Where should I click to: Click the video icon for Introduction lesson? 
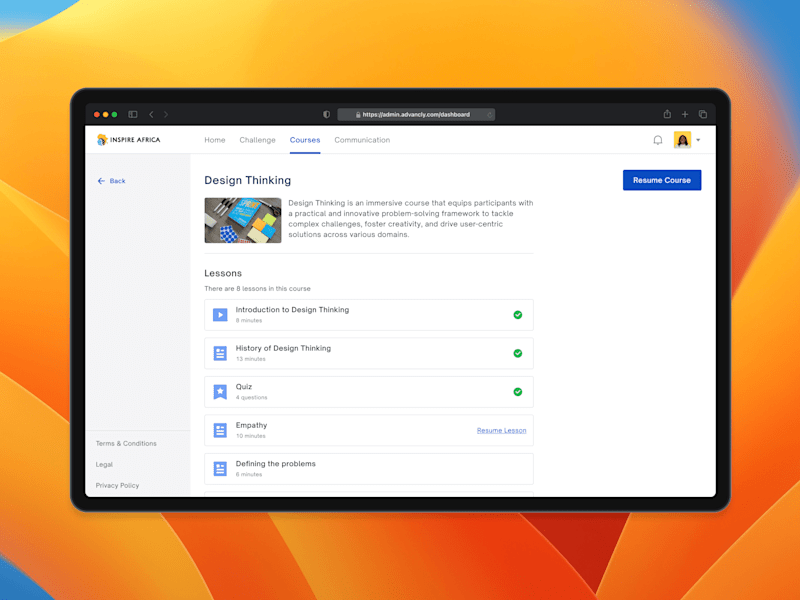tap(220, 315)
